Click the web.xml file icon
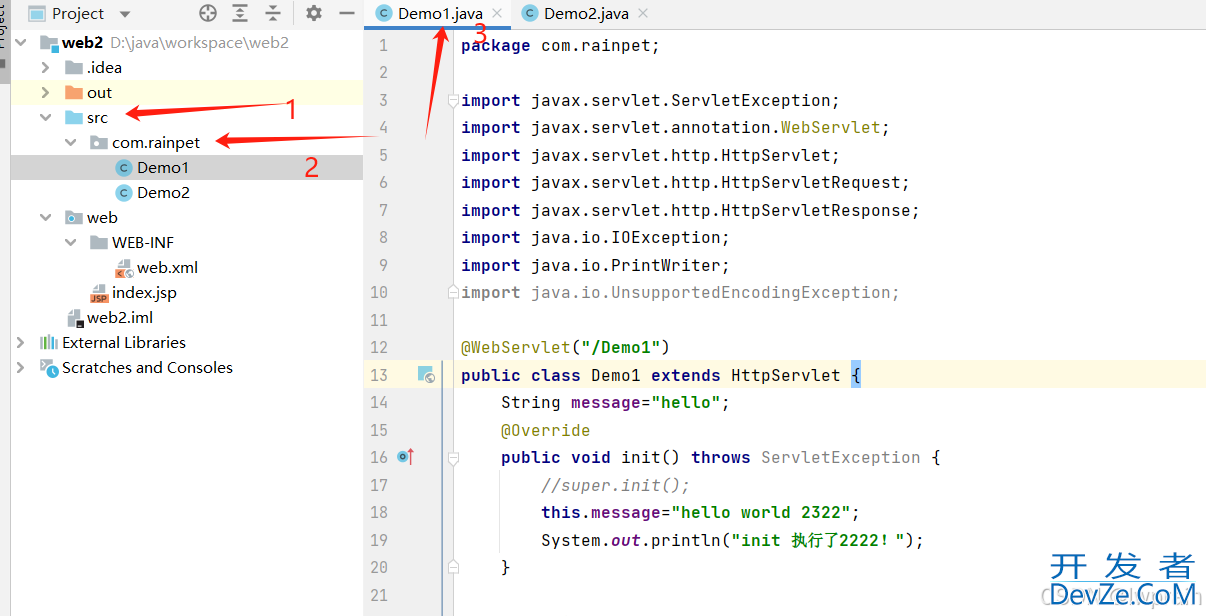Screen dimensions: 1206x616 coord(124,268)
